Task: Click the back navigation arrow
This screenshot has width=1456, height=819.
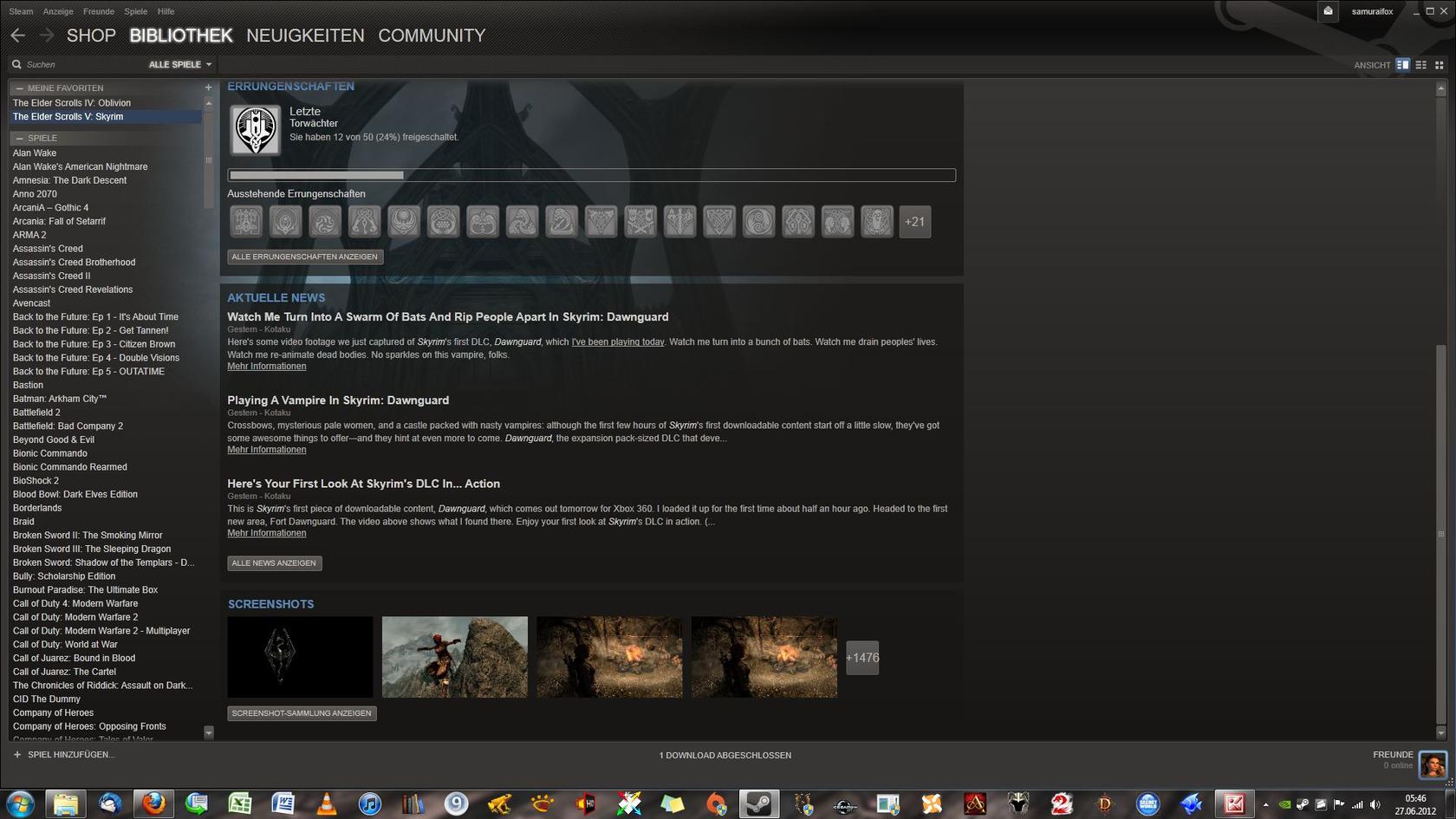Action: click(18, 36)
